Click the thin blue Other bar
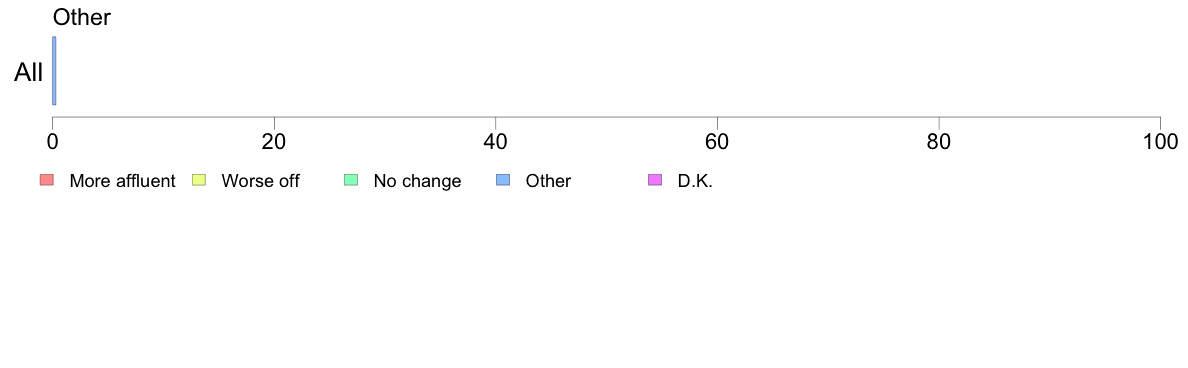Viewport: 1188px width, 368px height. [54, 70]
